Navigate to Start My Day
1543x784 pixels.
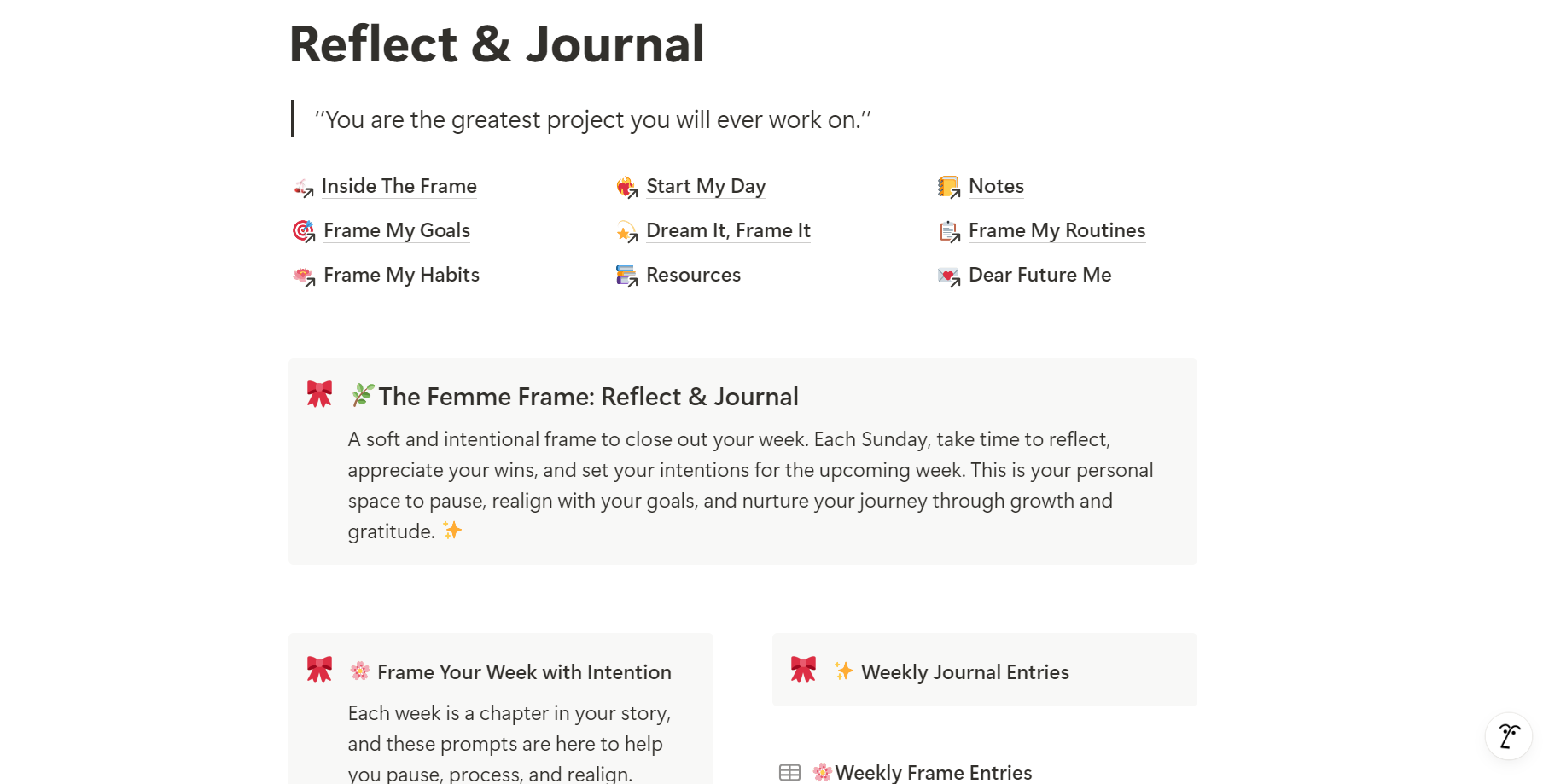[706, 186]
